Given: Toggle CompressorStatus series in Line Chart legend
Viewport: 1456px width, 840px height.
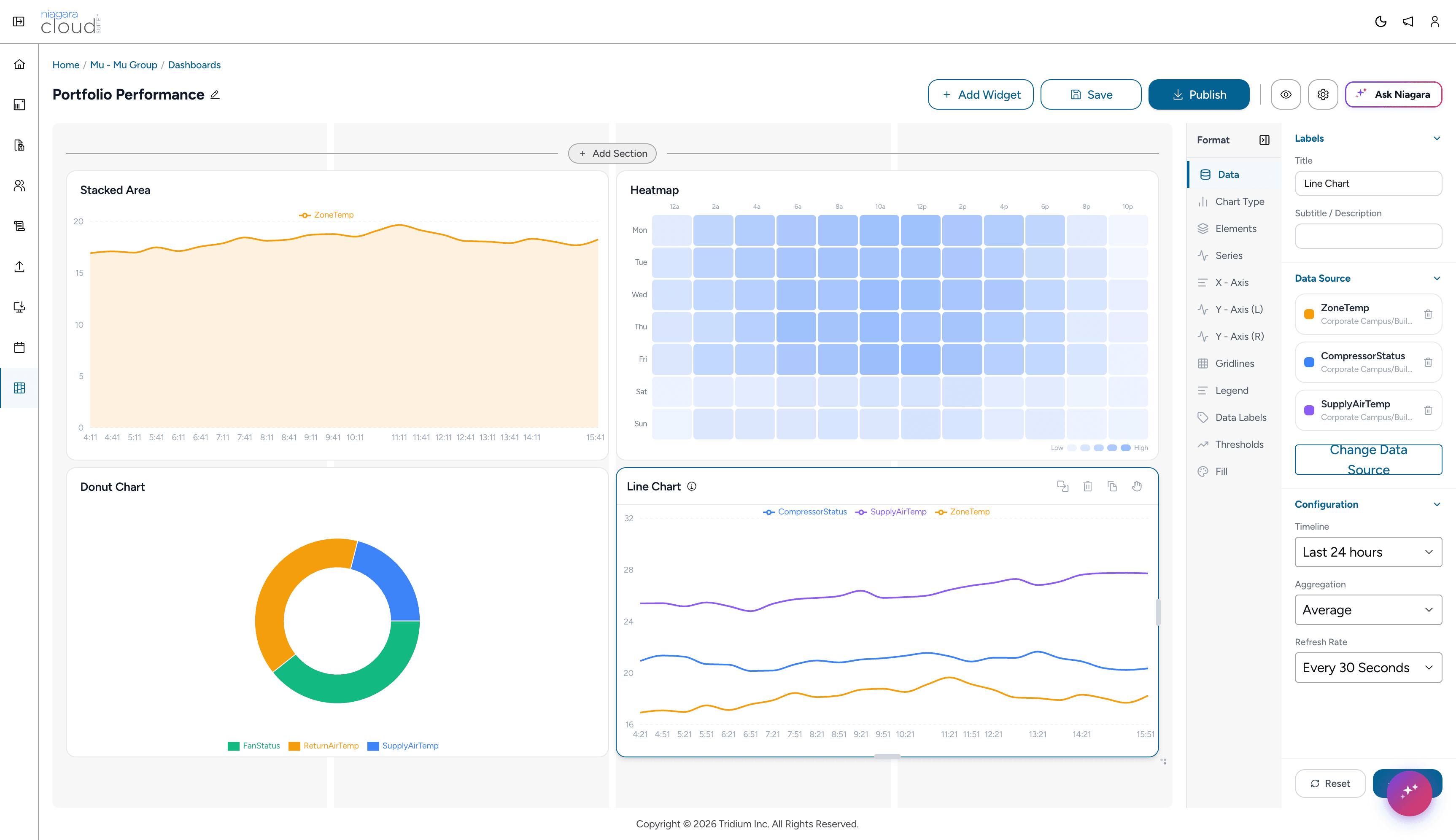Looking at the screenshot, I should click(x=805, y=512).
